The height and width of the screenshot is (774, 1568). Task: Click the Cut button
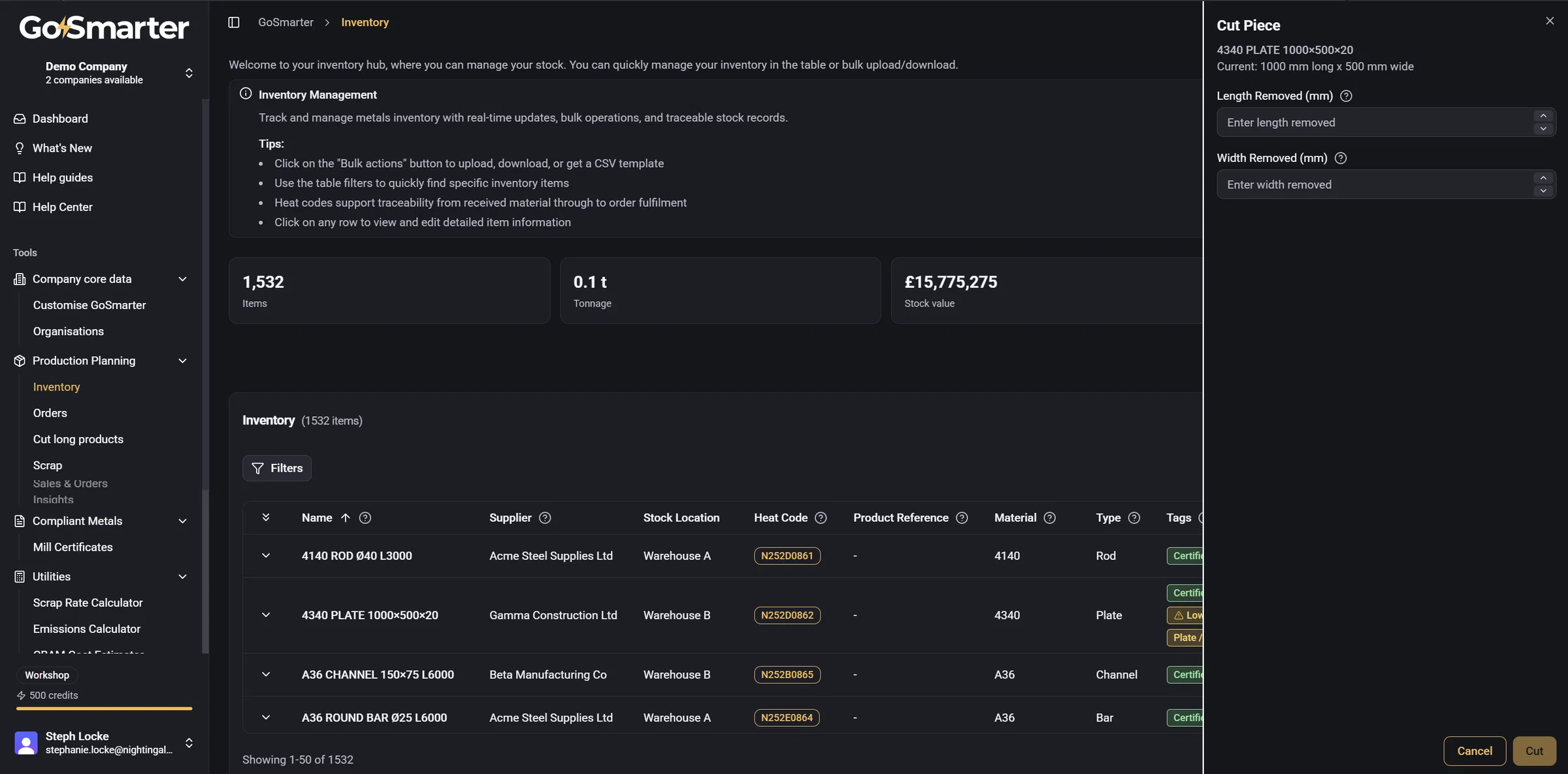[1534, 751]
